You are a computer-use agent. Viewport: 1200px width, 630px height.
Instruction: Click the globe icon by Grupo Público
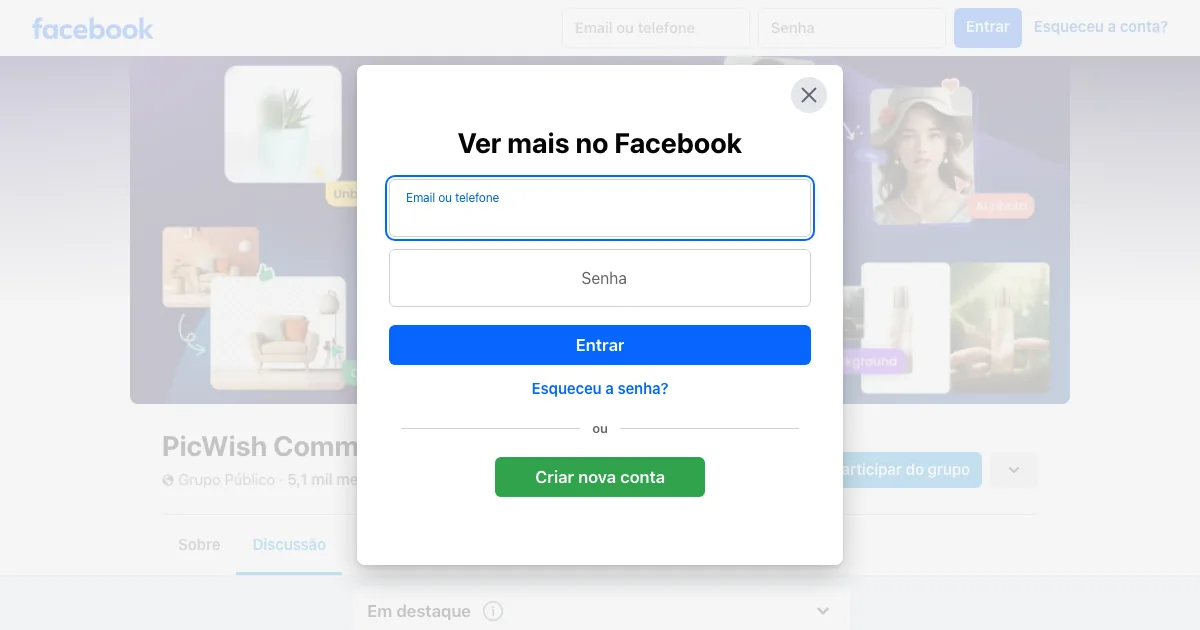coord(168,480)
